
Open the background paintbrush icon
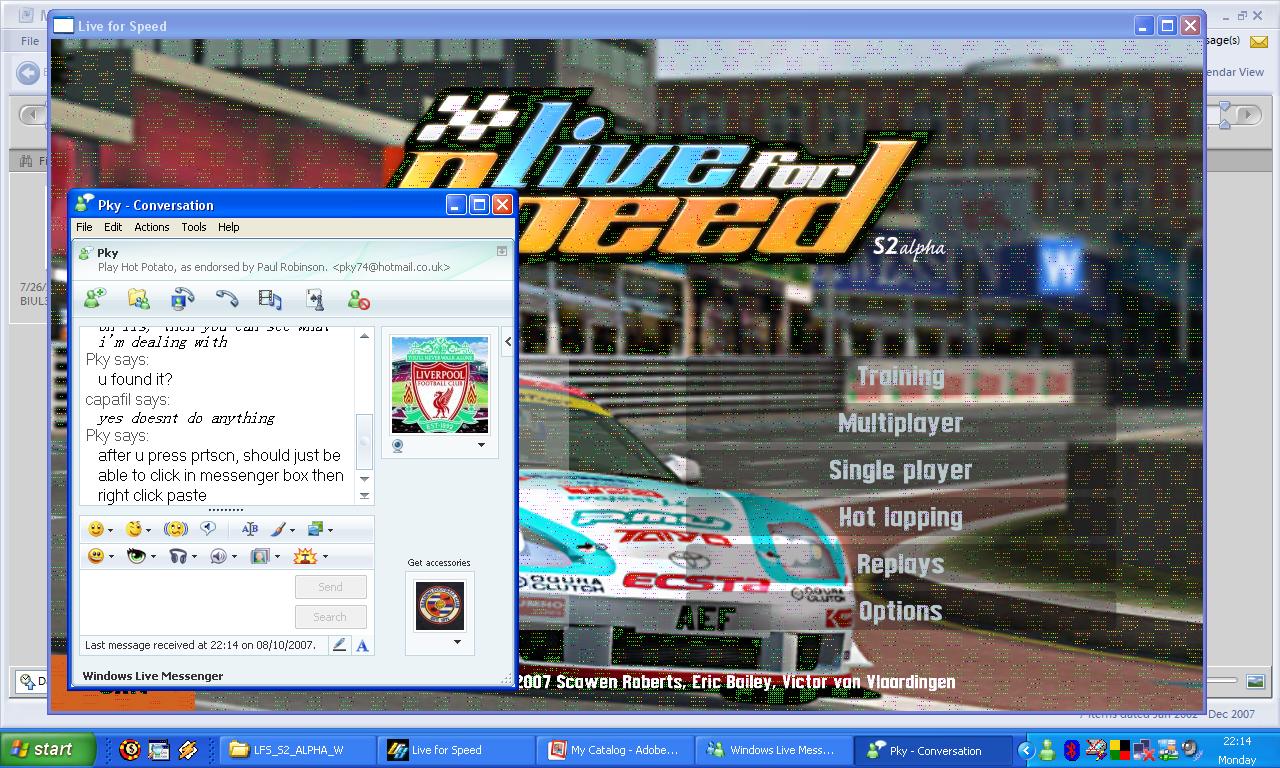[x=281, y=529]
